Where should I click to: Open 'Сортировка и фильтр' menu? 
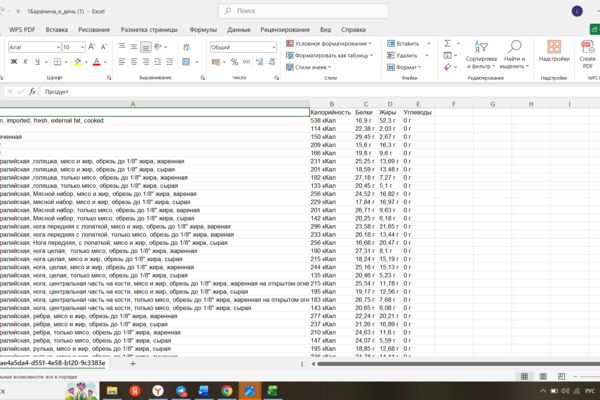[x=481, y=55]
